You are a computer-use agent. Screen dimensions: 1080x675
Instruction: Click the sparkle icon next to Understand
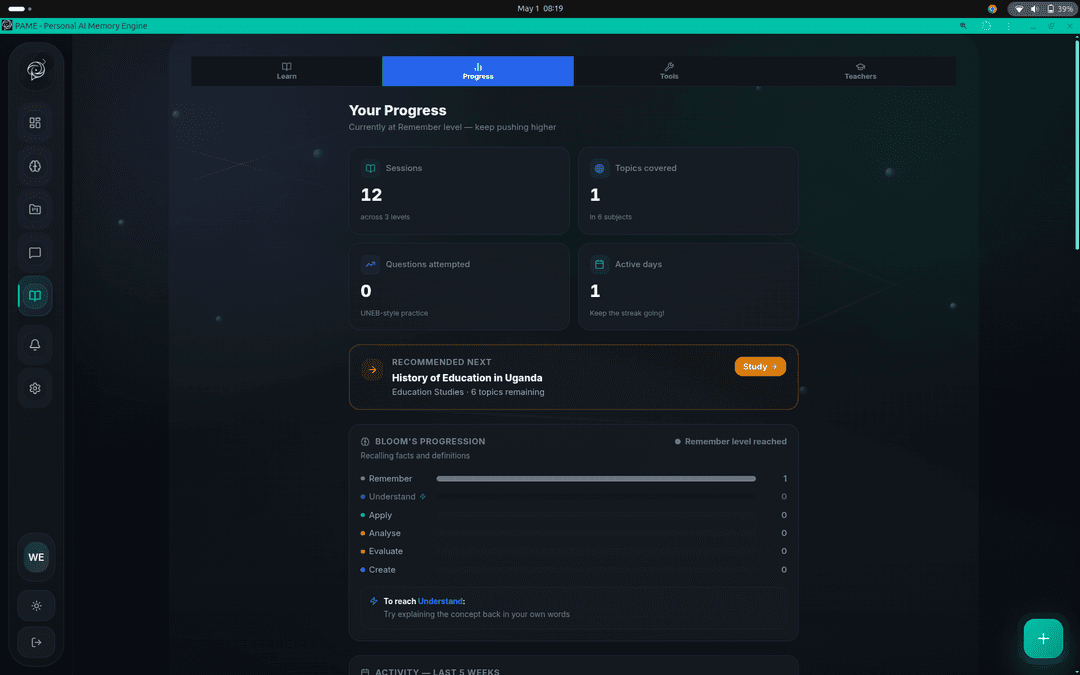coord(423,497)
